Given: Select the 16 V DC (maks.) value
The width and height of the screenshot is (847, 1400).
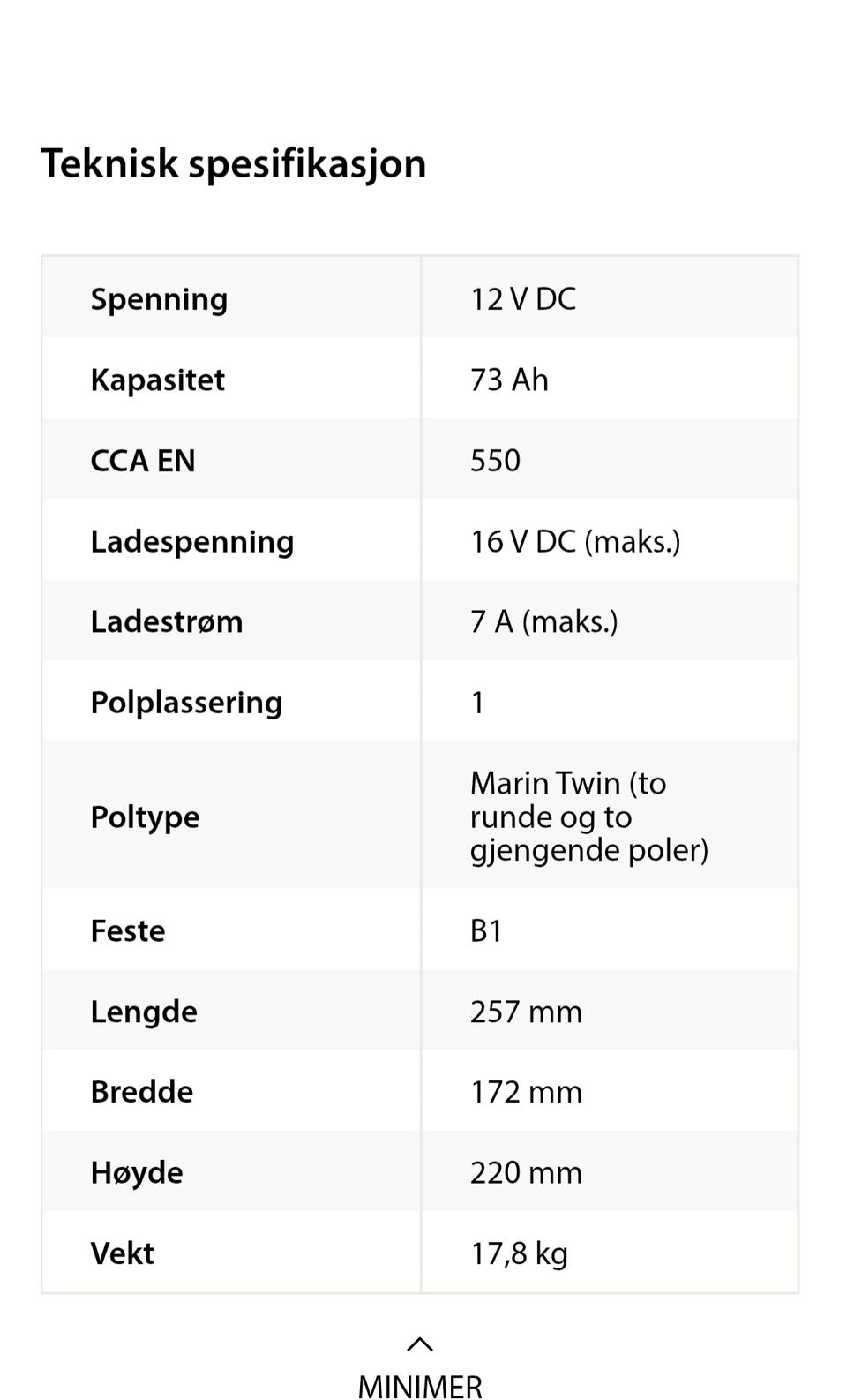Looking at the screenshot, I should click(x=575, y=542).
